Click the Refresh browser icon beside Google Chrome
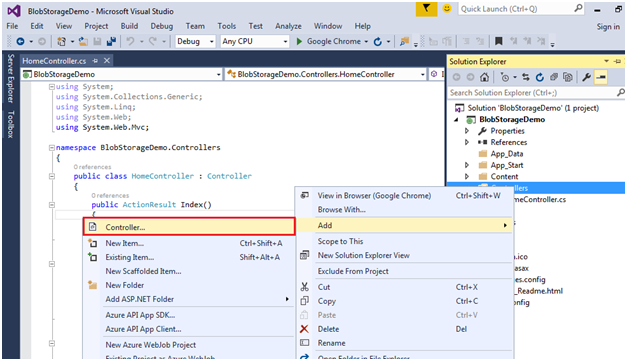 377,41
